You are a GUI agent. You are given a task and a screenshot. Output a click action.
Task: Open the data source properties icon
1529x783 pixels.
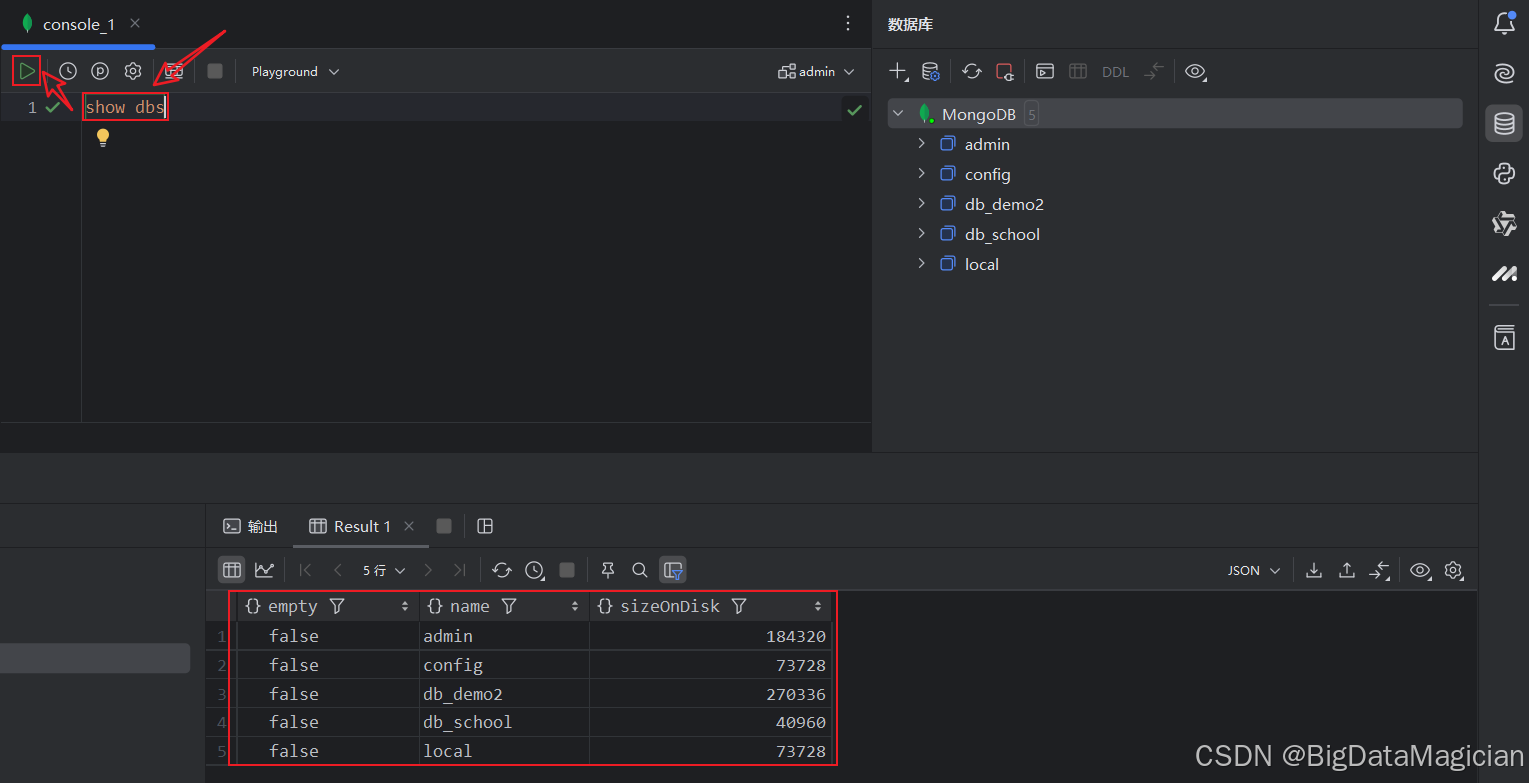930,71
